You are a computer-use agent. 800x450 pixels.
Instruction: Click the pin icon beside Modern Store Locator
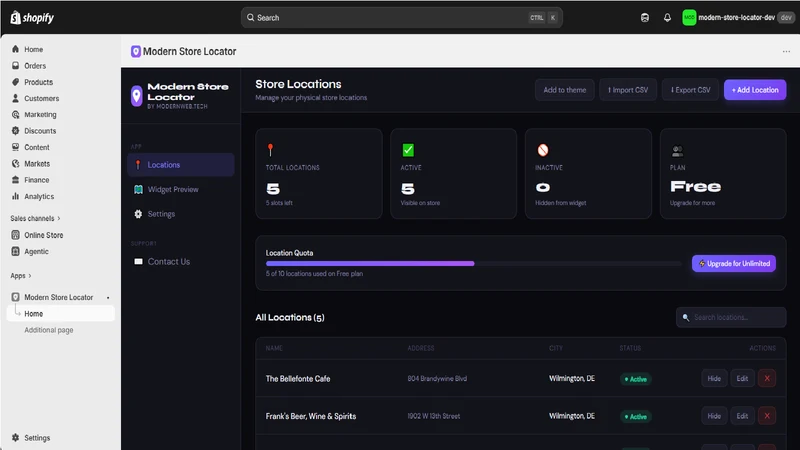coord(108,297)
